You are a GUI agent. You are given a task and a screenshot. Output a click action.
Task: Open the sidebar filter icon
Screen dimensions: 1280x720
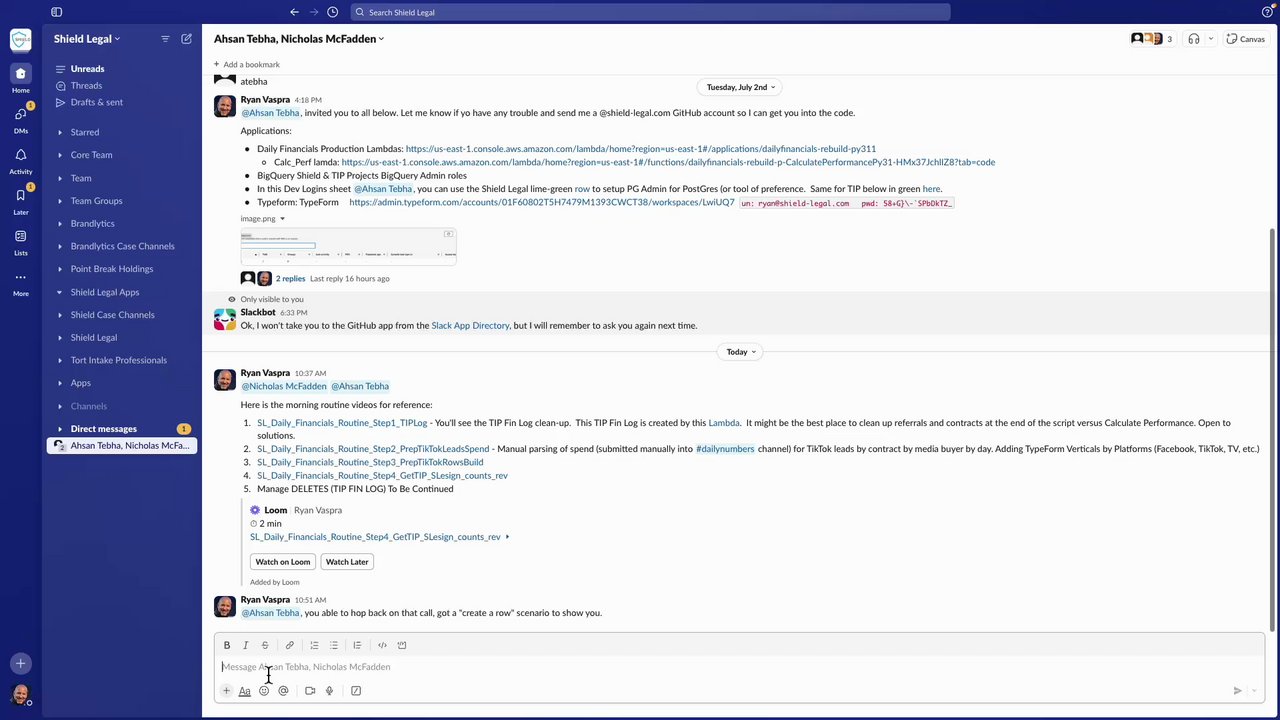click(x=165, y=39)
